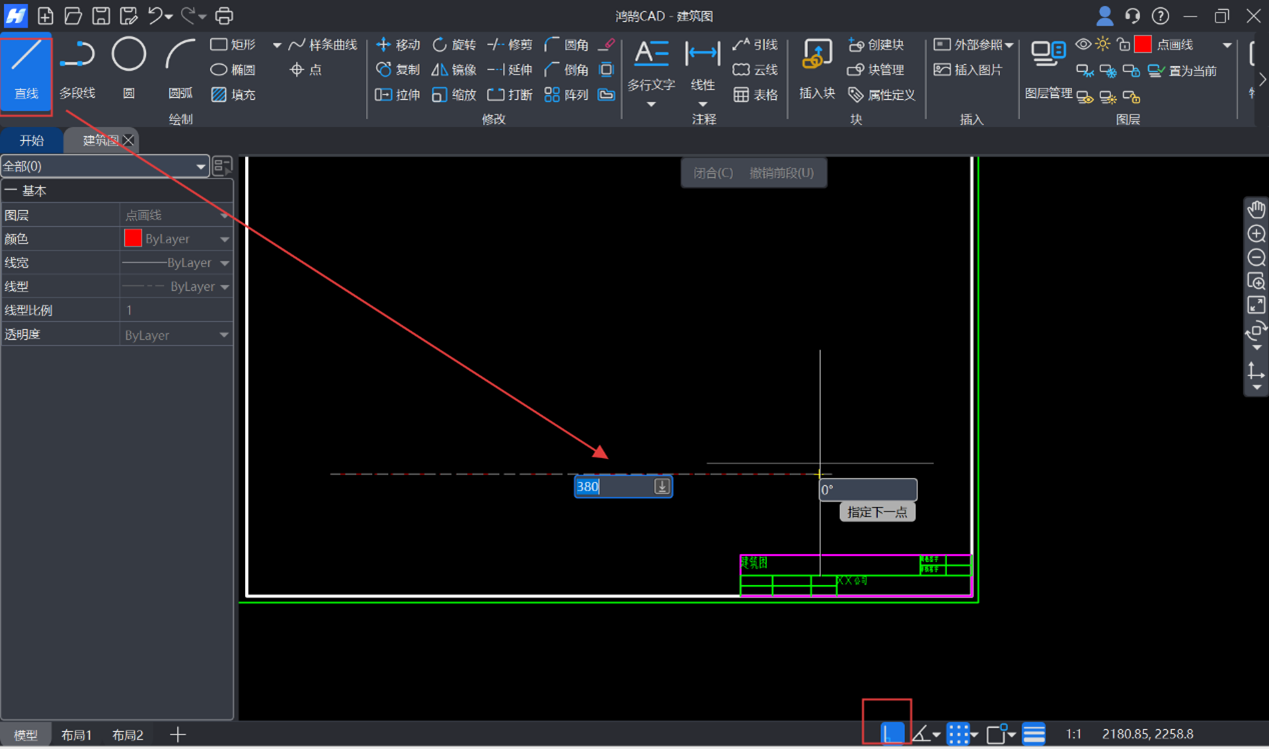1269x749 pixels.
Task: Expand the 外部参照 dropdown
Action: point(1009,45)
